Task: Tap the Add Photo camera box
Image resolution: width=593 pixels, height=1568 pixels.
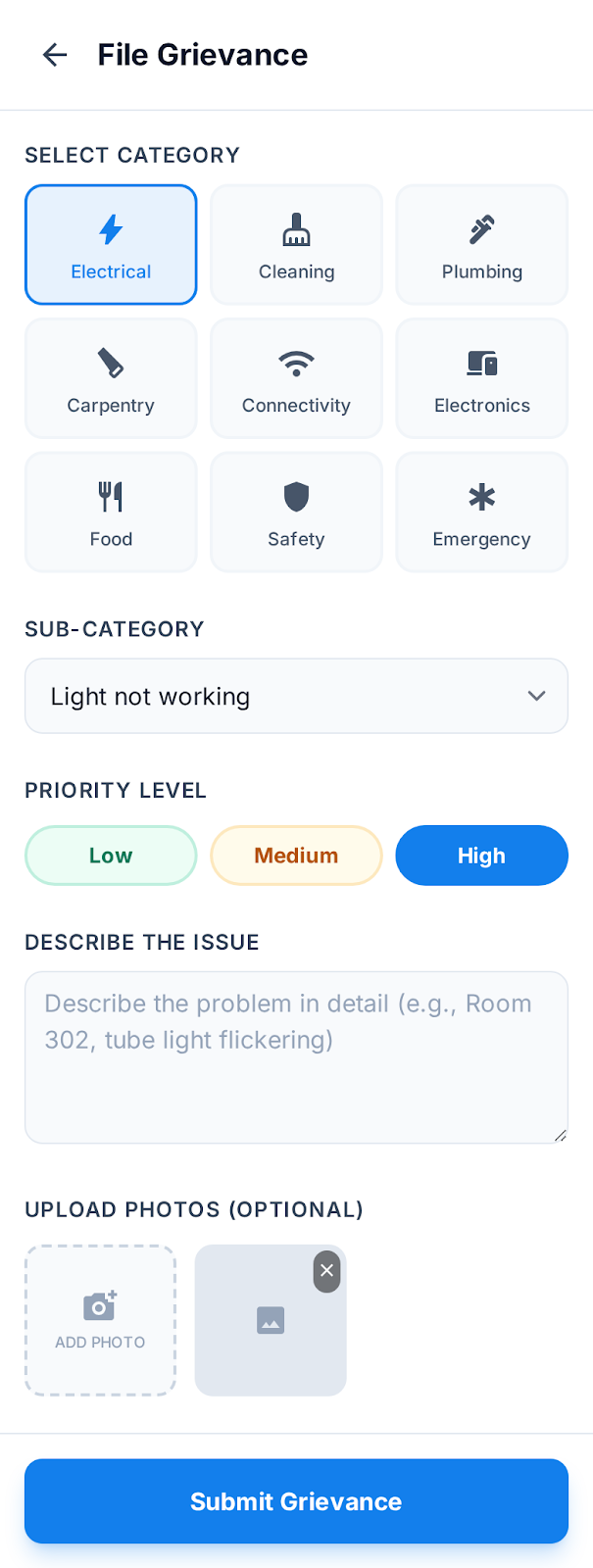Action: coord(100,1320)
